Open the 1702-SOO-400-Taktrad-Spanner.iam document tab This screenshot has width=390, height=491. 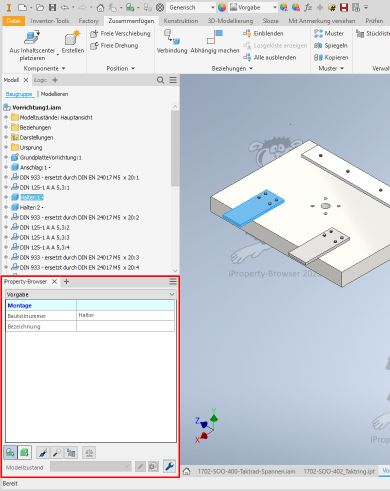click(x=246, y=471)
